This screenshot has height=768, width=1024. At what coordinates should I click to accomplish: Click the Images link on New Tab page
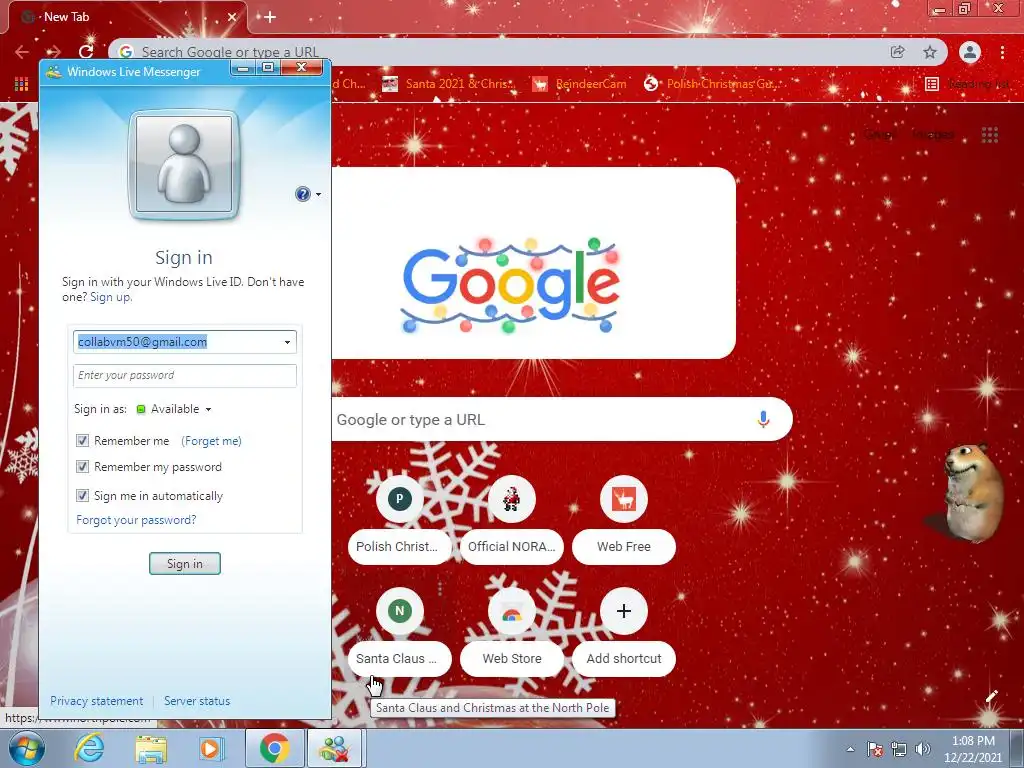933,135
